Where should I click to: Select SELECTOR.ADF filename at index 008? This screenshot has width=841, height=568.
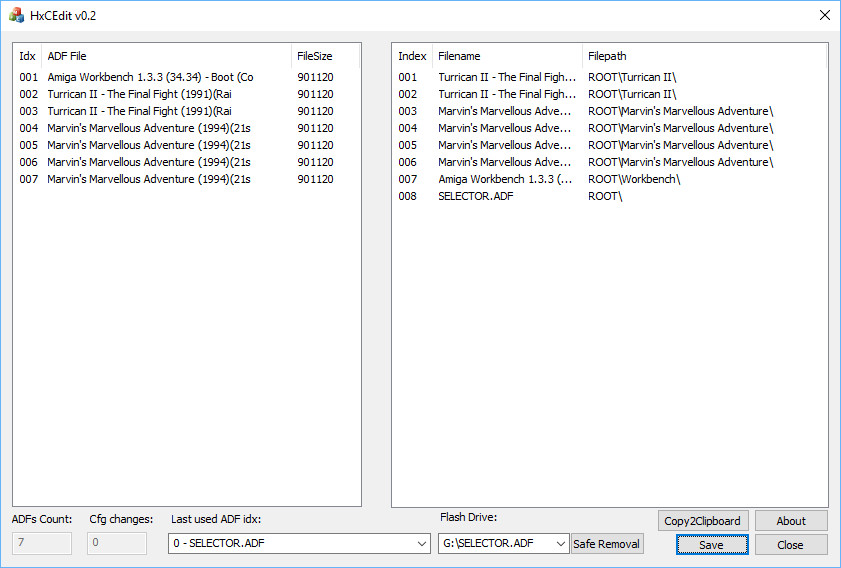click(x=476, y=196)
